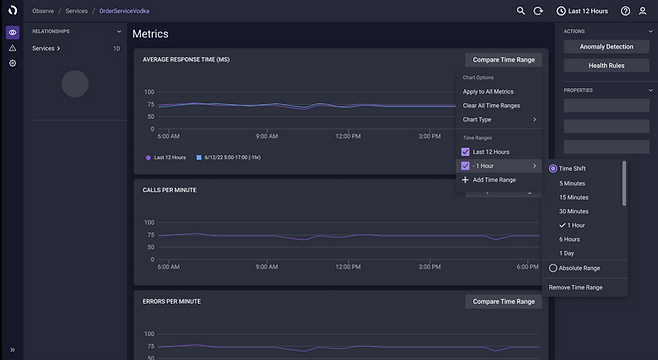Click the Calls Per Minute chart line
The image size is (658, 360).
348,236
